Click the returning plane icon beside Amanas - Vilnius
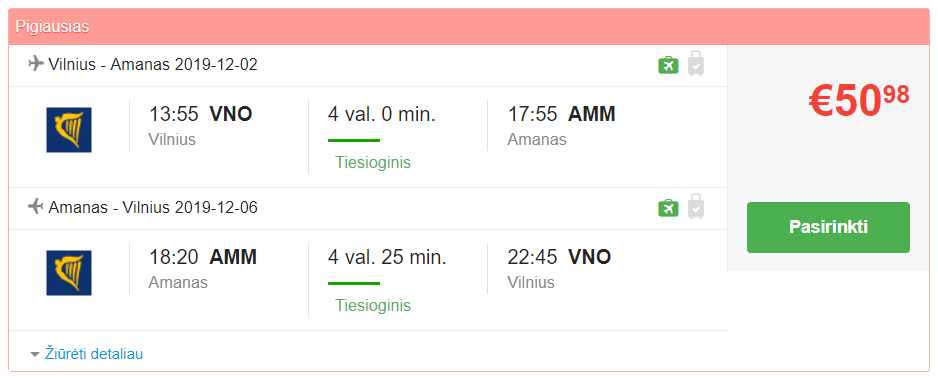The width and height of the screenshot is (938, 379). (36, 206)
